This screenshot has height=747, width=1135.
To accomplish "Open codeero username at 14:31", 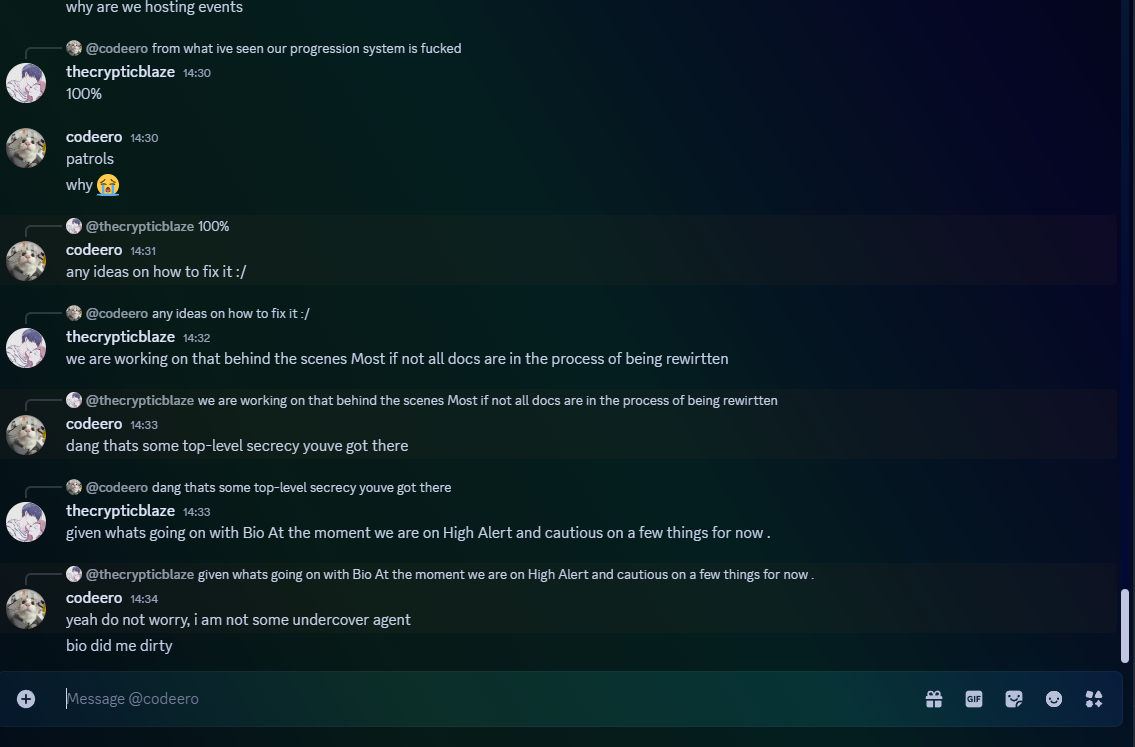I will tap(94, 250).
